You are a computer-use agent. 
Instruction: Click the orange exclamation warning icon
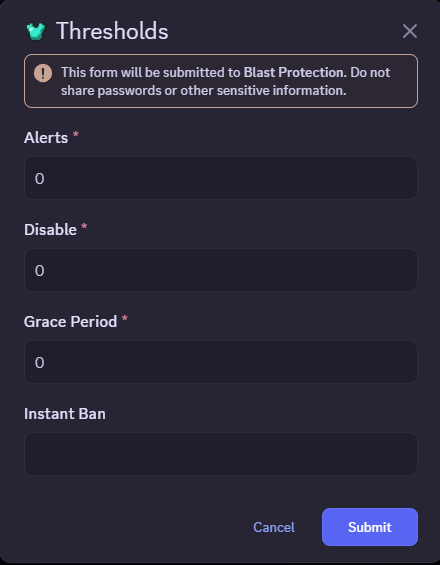43,73
